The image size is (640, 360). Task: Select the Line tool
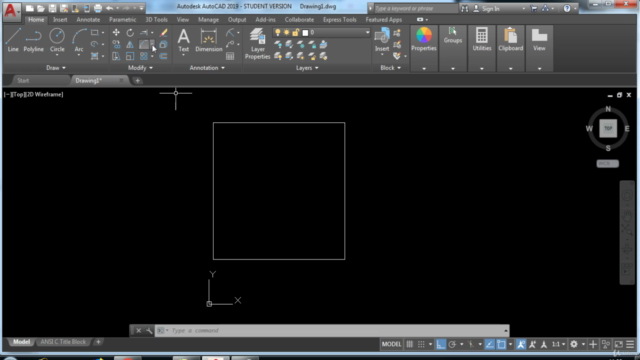click(x=13, y=40)
